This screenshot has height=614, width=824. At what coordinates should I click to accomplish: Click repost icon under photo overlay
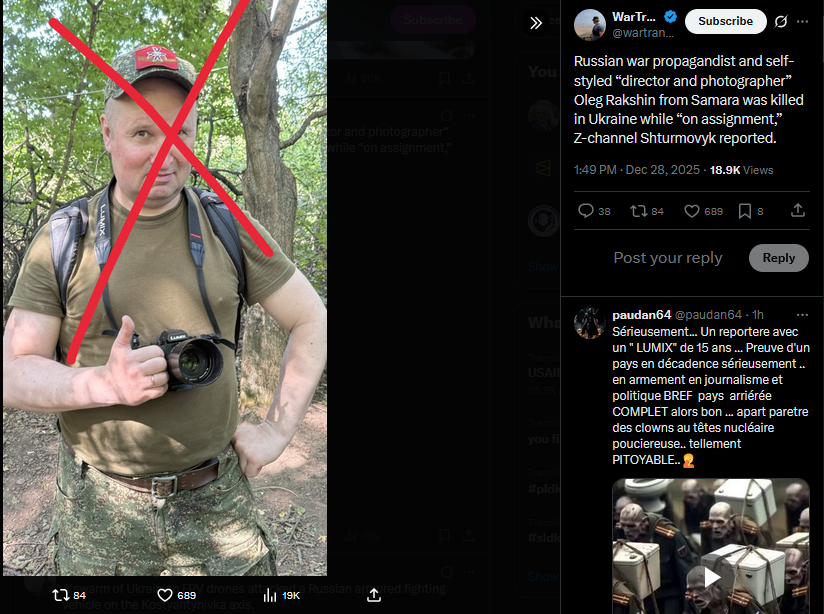[60, 595]
